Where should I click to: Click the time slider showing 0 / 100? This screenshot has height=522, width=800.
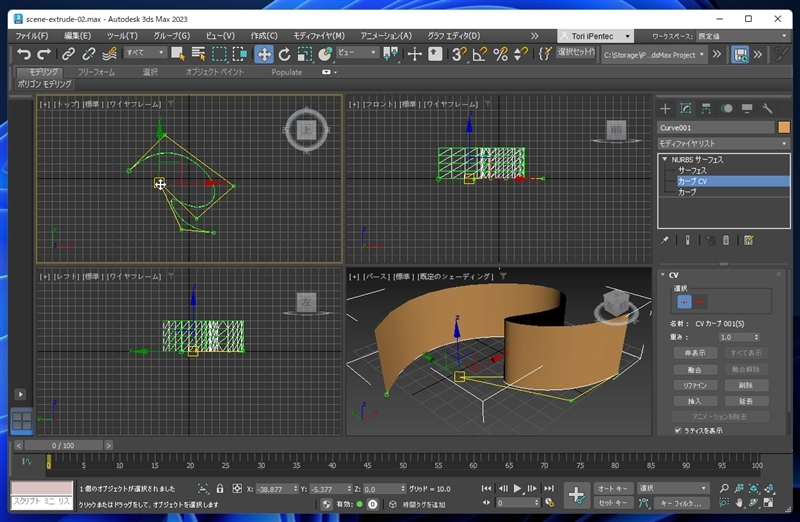coord(63,445)
